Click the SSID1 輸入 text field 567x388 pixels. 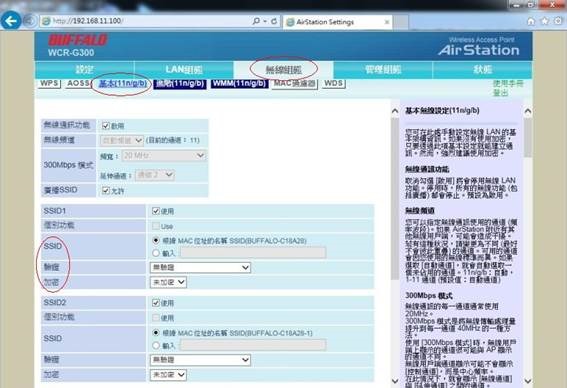[253, 253]
